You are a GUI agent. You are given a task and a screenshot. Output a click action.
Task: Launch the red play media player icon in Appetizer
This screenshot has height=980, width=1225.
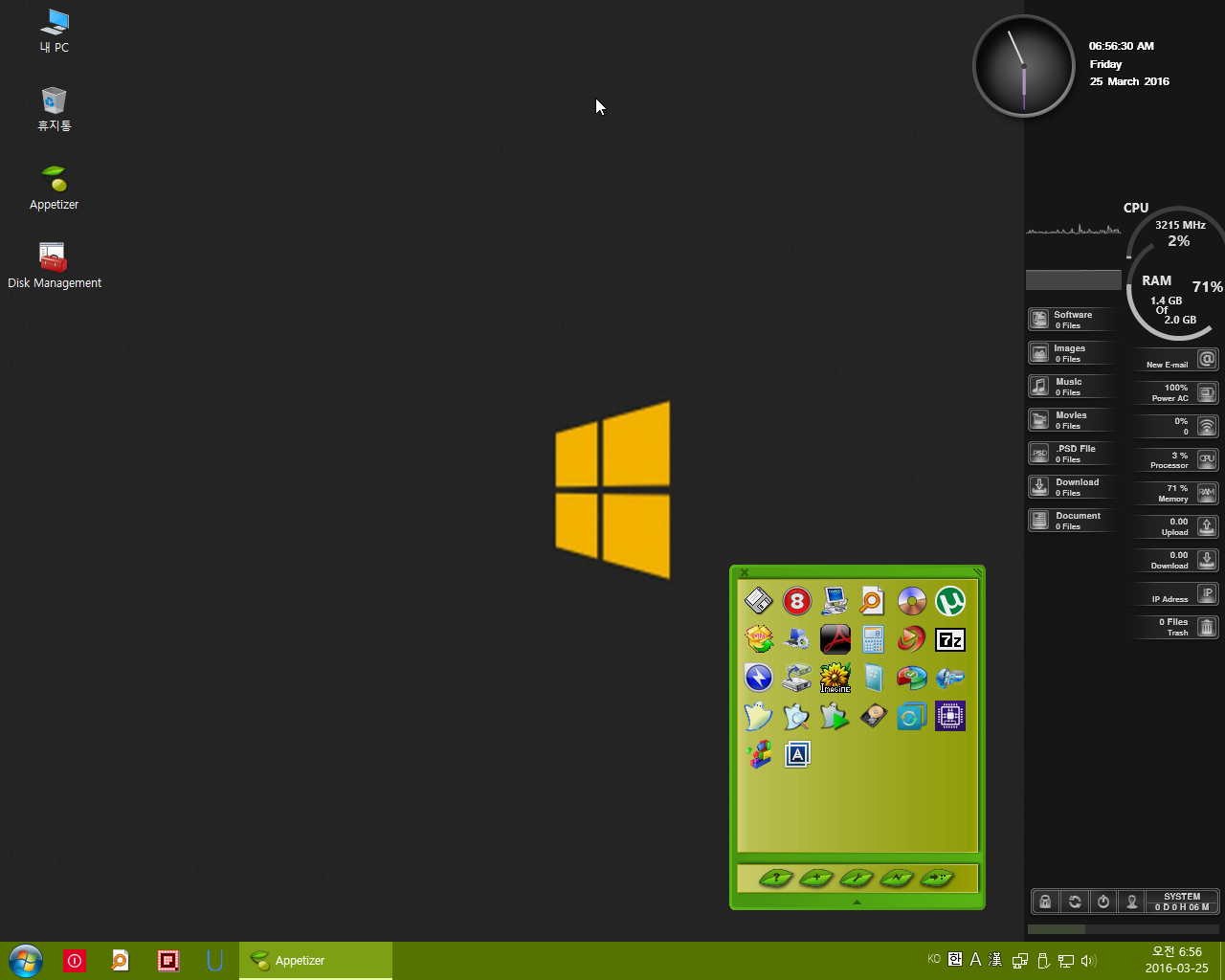[x=912, y=639]
